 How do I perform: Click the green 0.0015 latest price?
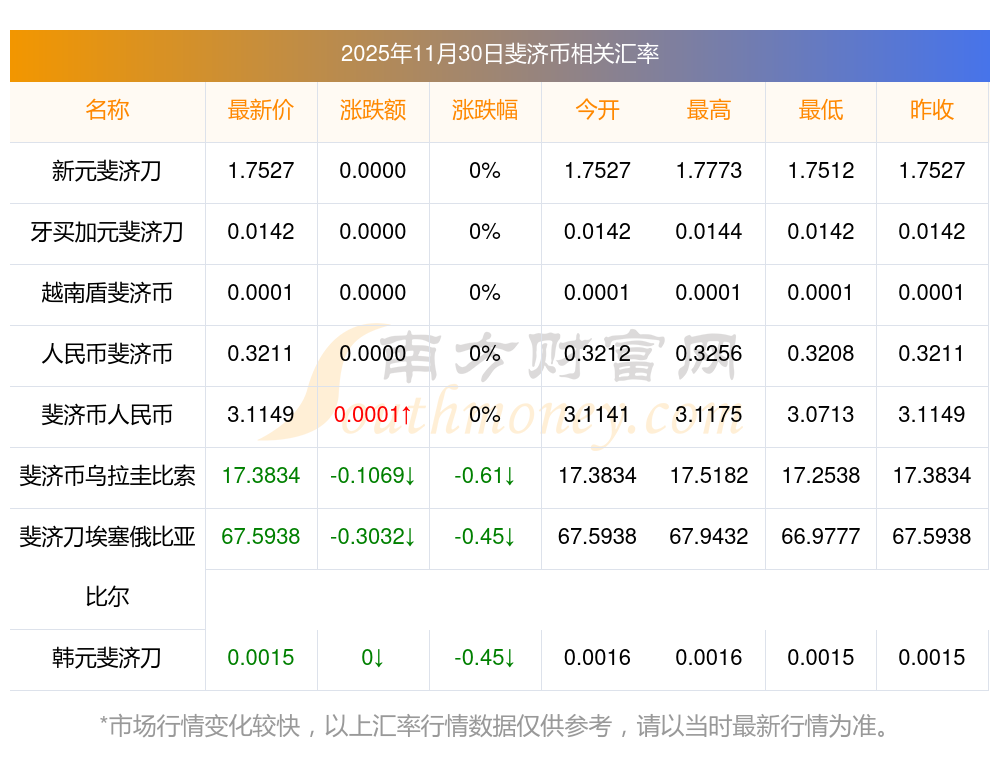[261, 658]
